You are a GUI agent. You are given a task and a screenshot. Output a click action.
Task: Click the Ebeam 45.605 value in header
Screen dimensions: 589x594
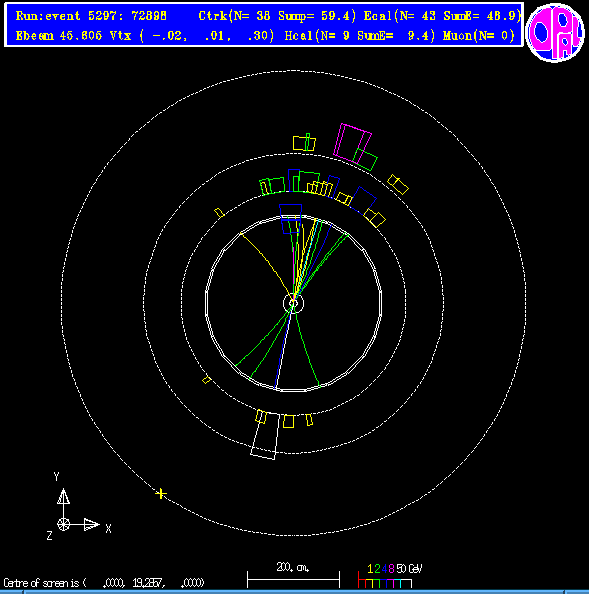(59, 36)
